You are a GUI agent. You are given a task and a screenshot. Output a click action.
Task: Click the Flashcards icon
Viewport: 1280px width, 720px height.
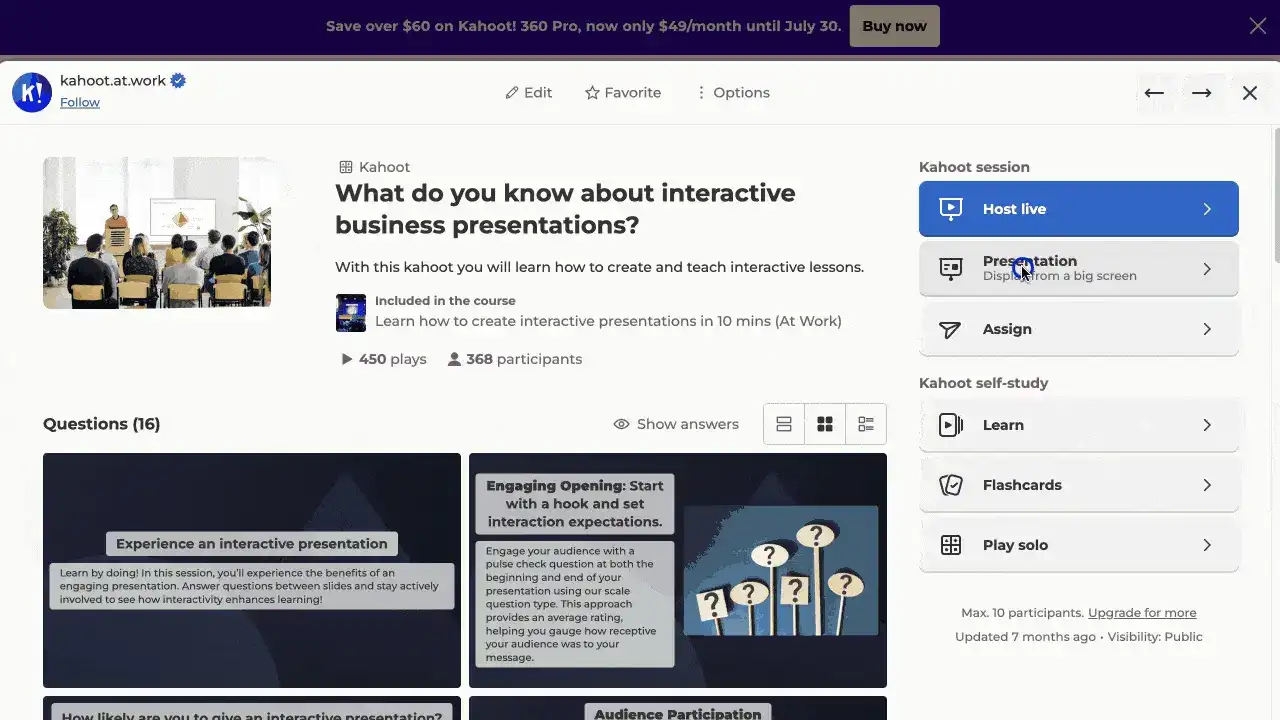coord(951,485)
